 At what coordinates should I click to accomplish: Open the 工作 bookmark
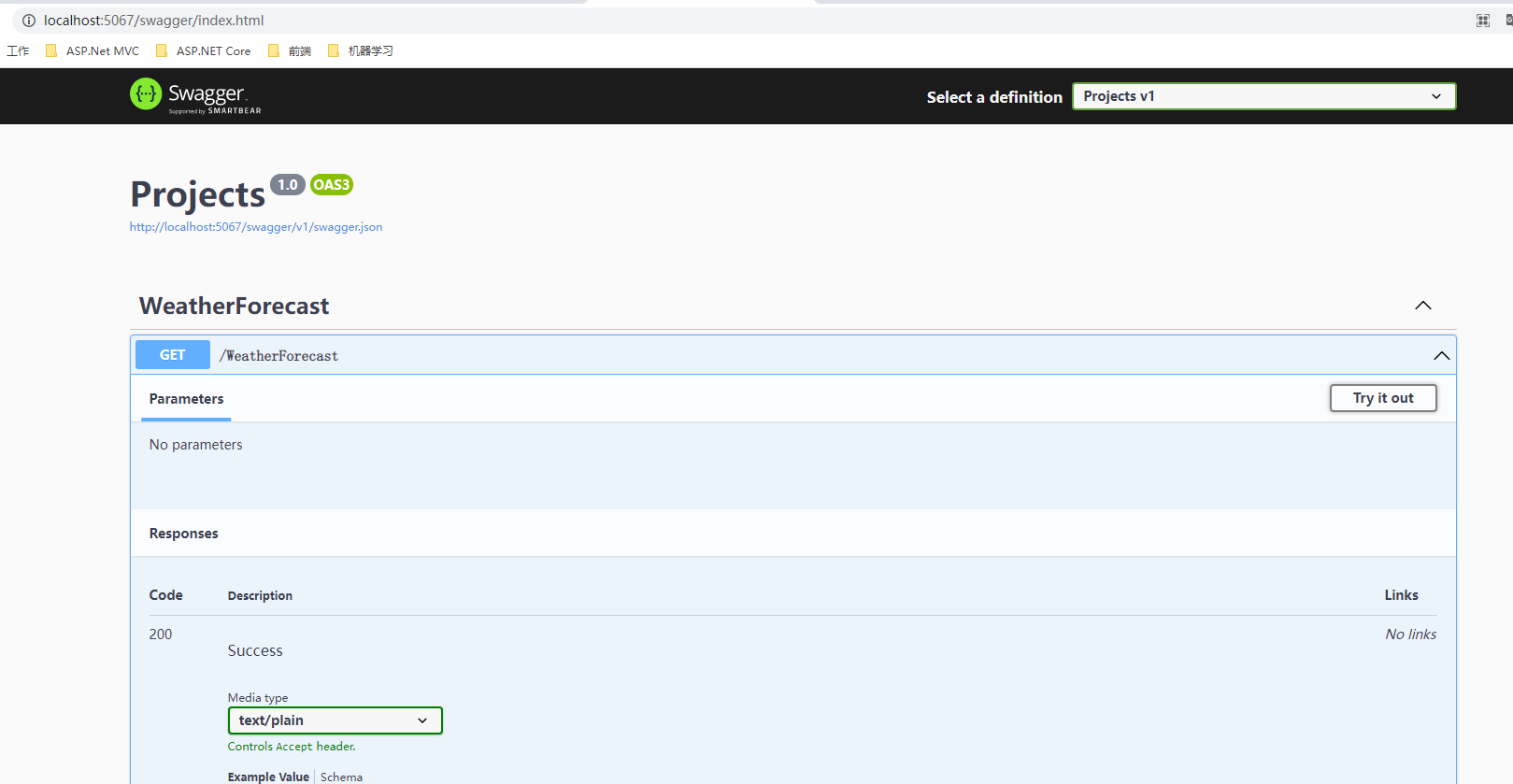click(18, 51)
